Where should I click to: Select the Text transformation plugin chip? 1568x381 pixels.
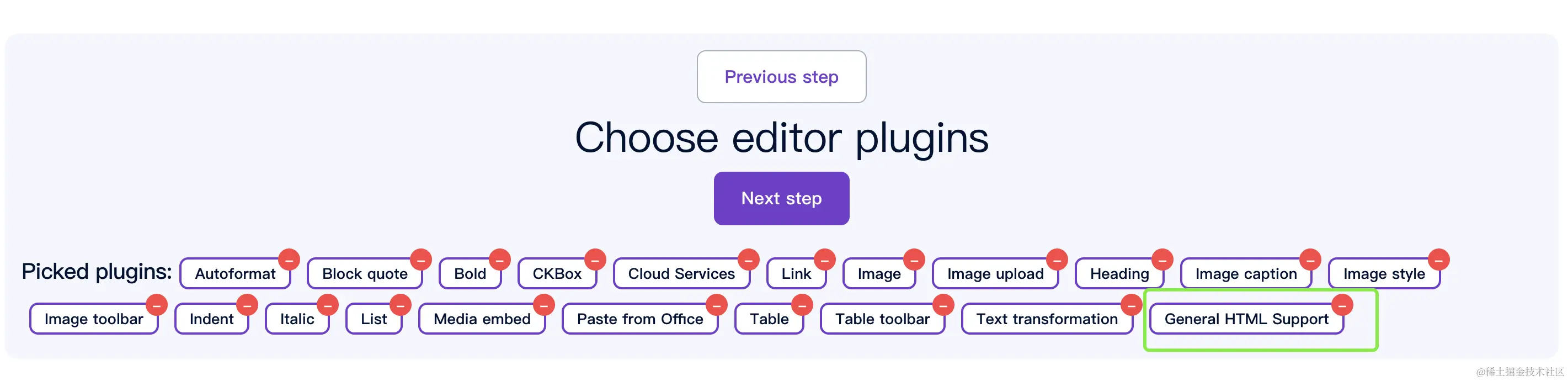pyautogui.click(x=1047, y=319)
